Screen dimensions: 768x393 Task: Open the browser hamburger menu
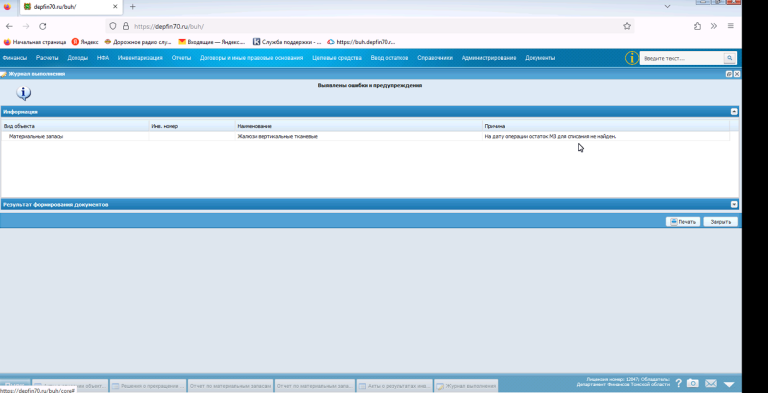point(730,26)
